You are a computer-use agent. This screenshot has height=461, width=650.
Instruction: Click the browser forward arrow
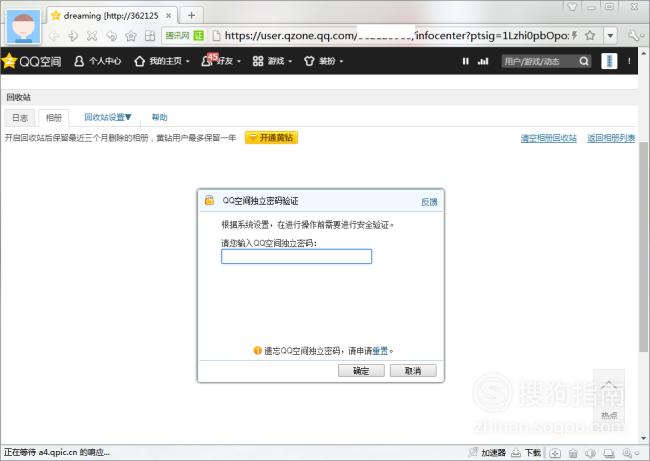click(73, 36)
